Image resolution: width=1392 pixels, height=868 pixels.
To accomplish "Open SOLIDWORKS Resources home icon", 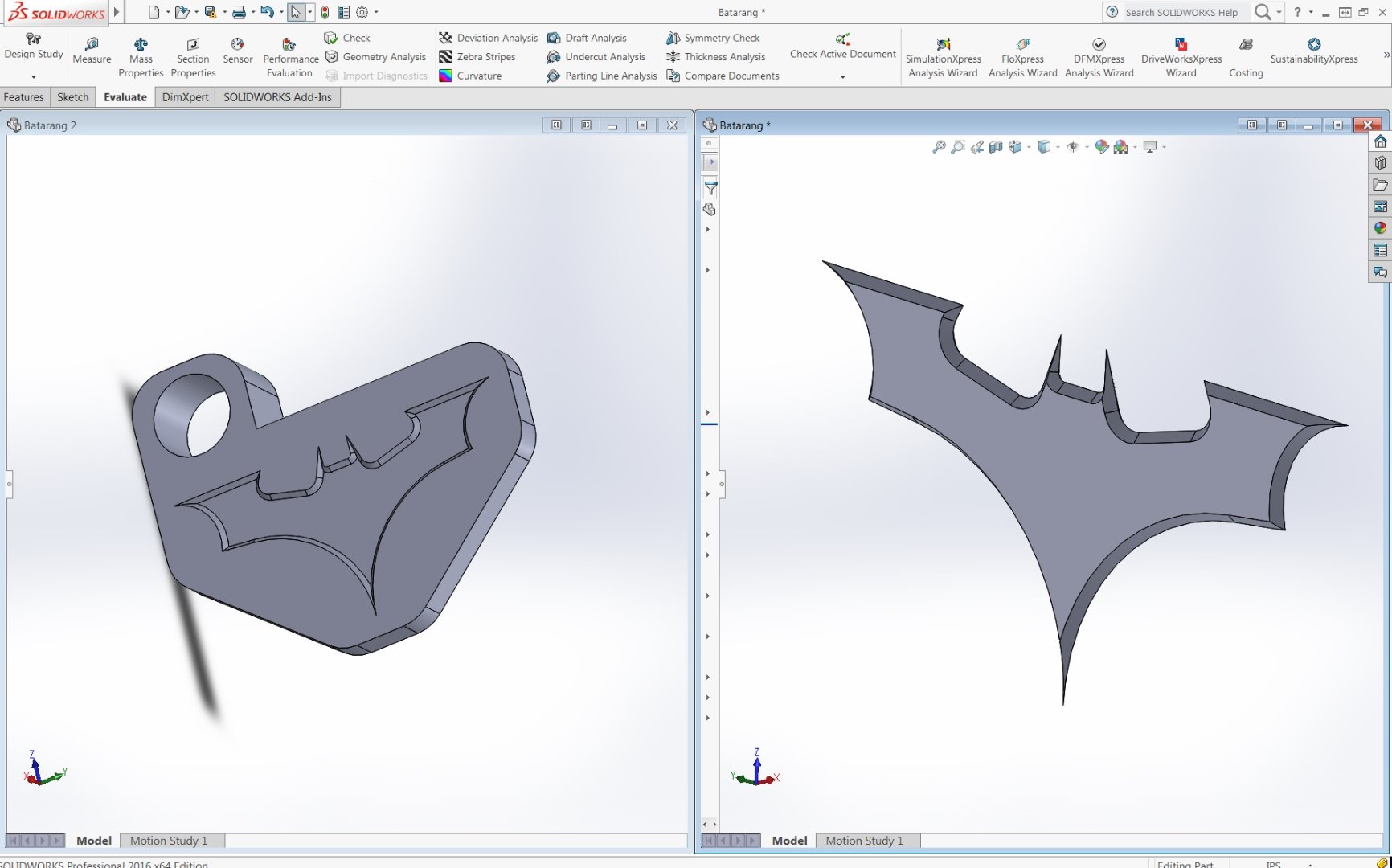I will pyautogui.click(x=1380, y=141).
